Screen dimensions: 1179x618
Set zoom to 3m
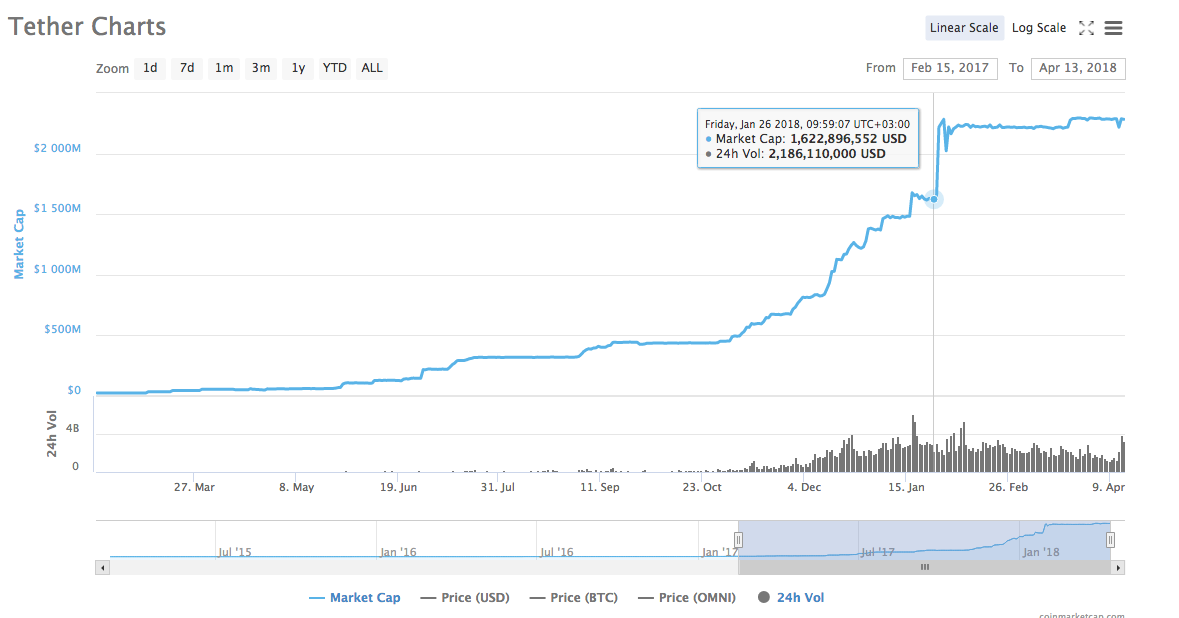(x=261, y=68)
